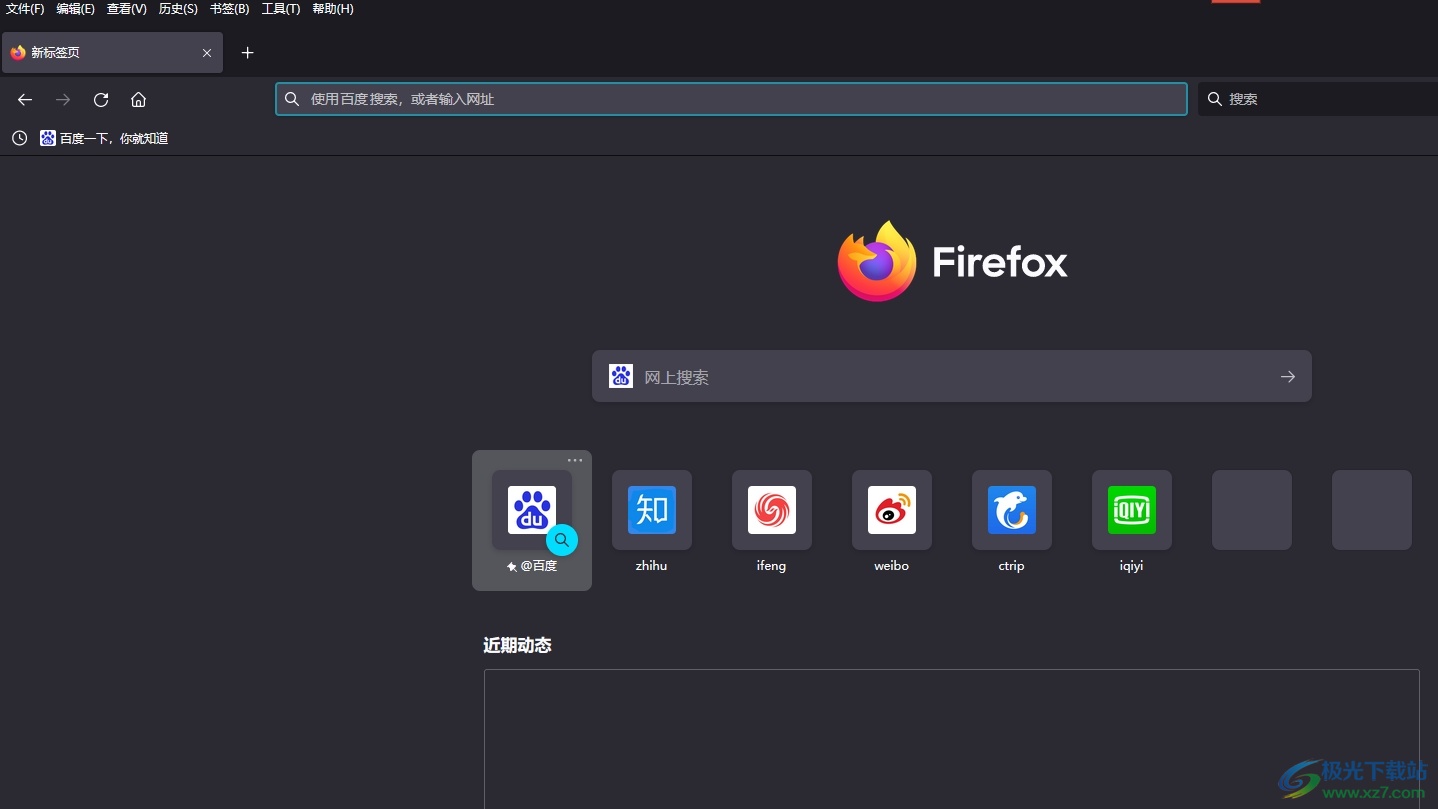This screenshot has width=1438, height=809.
Task: Open the ifeng shortcut
Action: [x=772, y=510]
